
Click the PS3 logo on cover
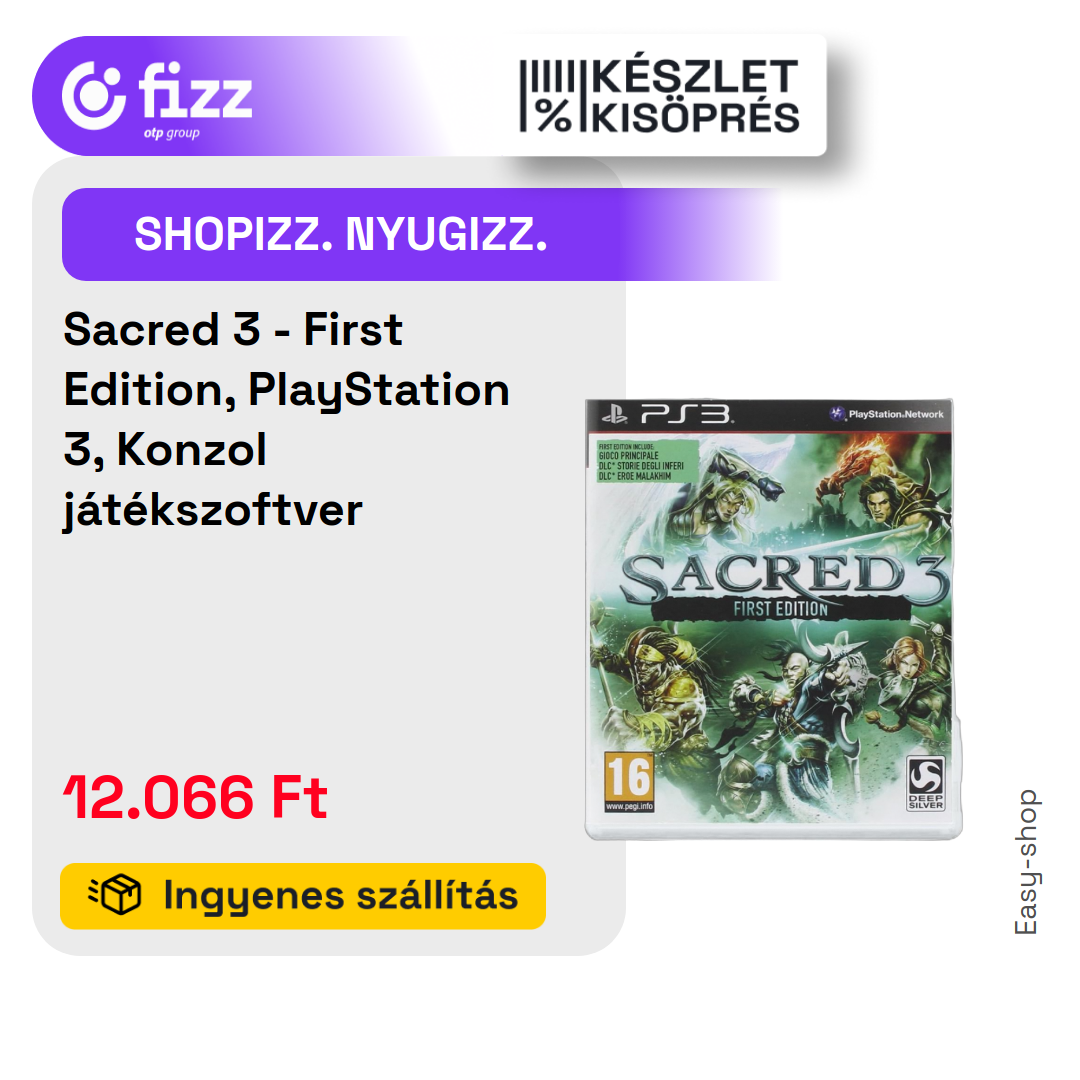point(666,415)
